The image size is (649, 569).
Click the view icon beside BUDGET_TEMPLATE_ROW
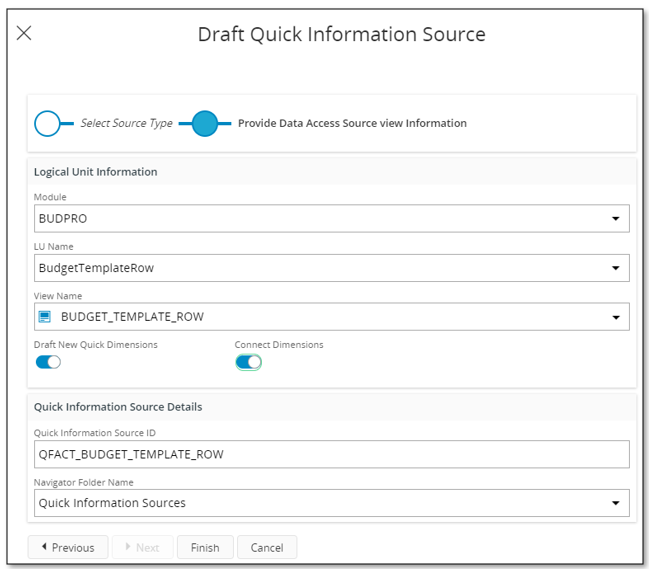(x=45, y=317)
